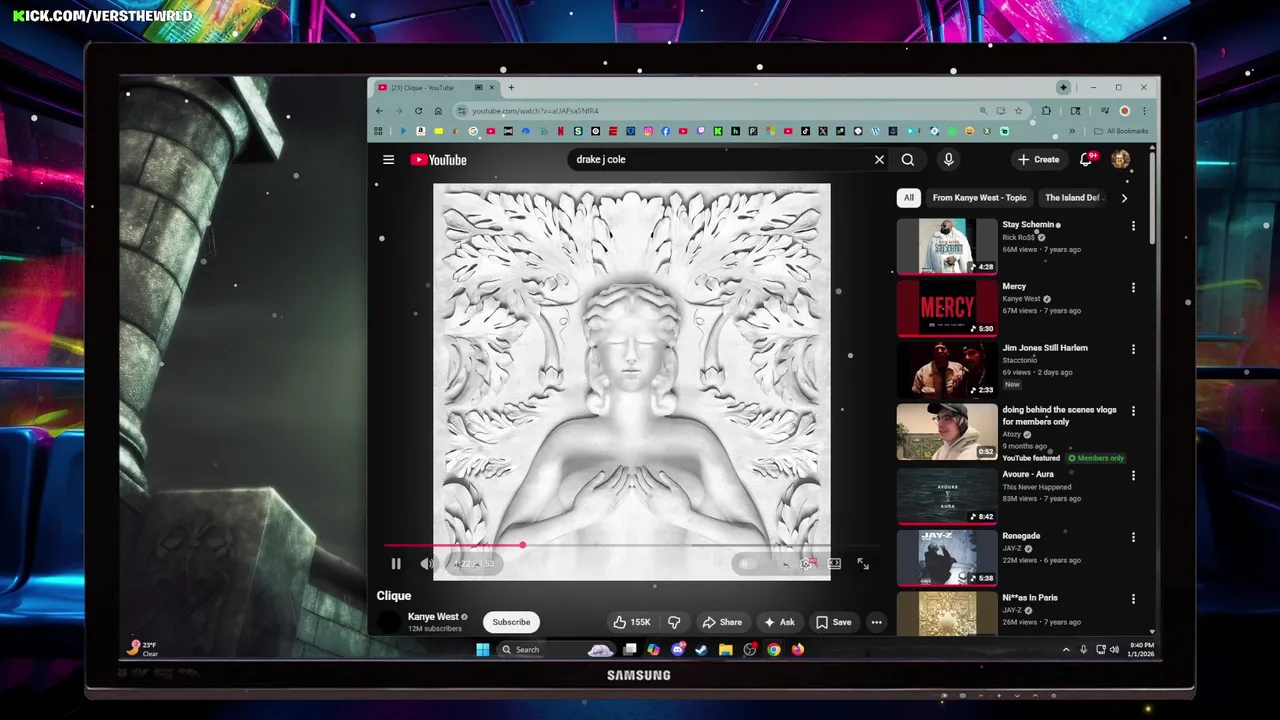Open the behind the scenes vlogs thumbnail
1280x720 pixels.
pyautogui.click(x=947, y=432)
